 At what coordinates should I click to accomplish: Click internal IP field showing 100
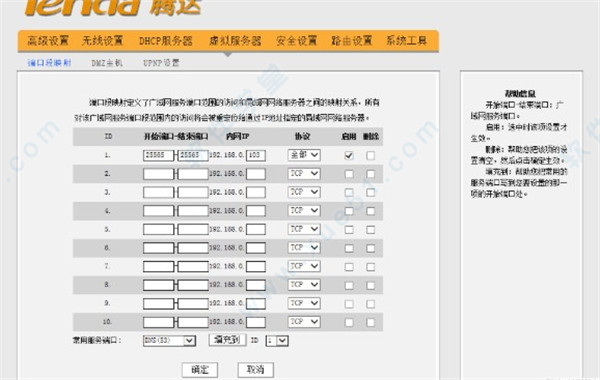256,155
